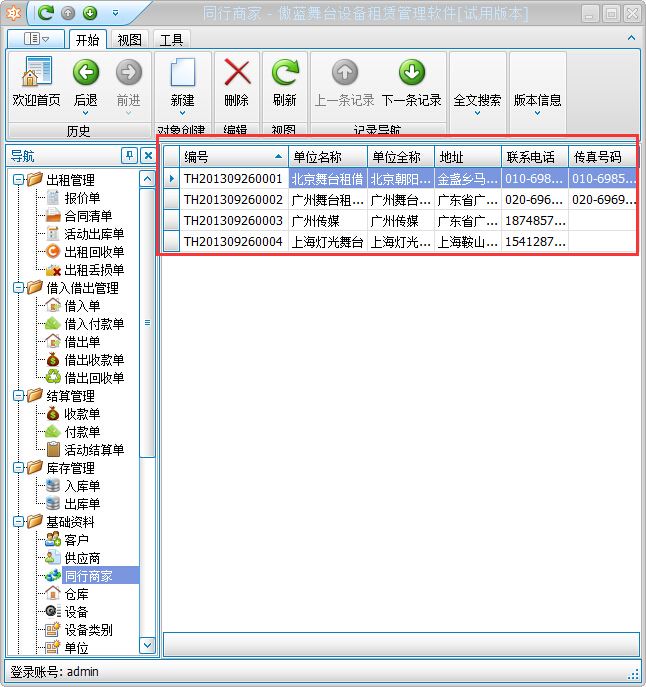Collapse the 出租管理 tree folder

19,180
